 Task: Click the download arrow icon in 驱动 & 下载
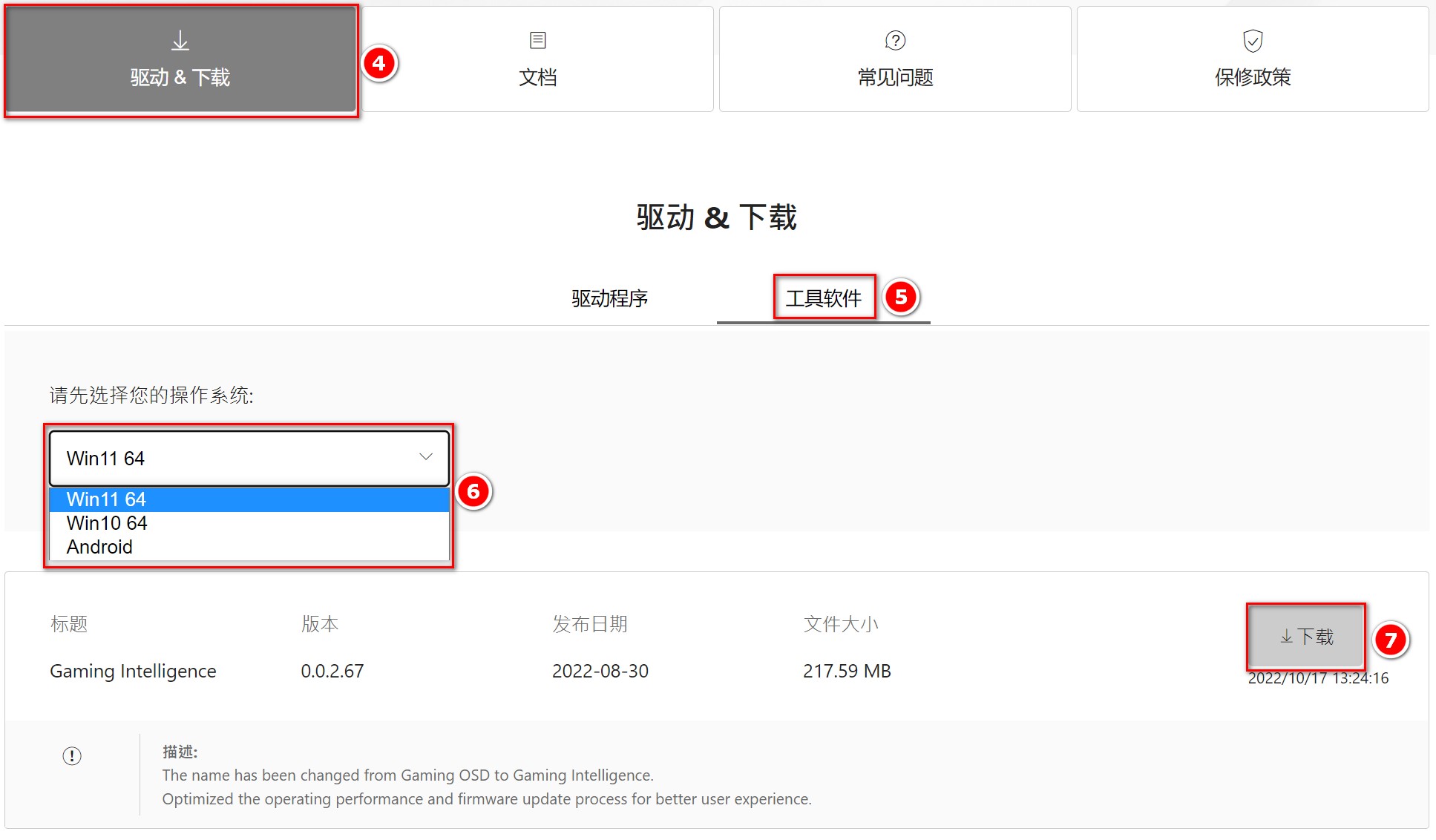[180, 41]
